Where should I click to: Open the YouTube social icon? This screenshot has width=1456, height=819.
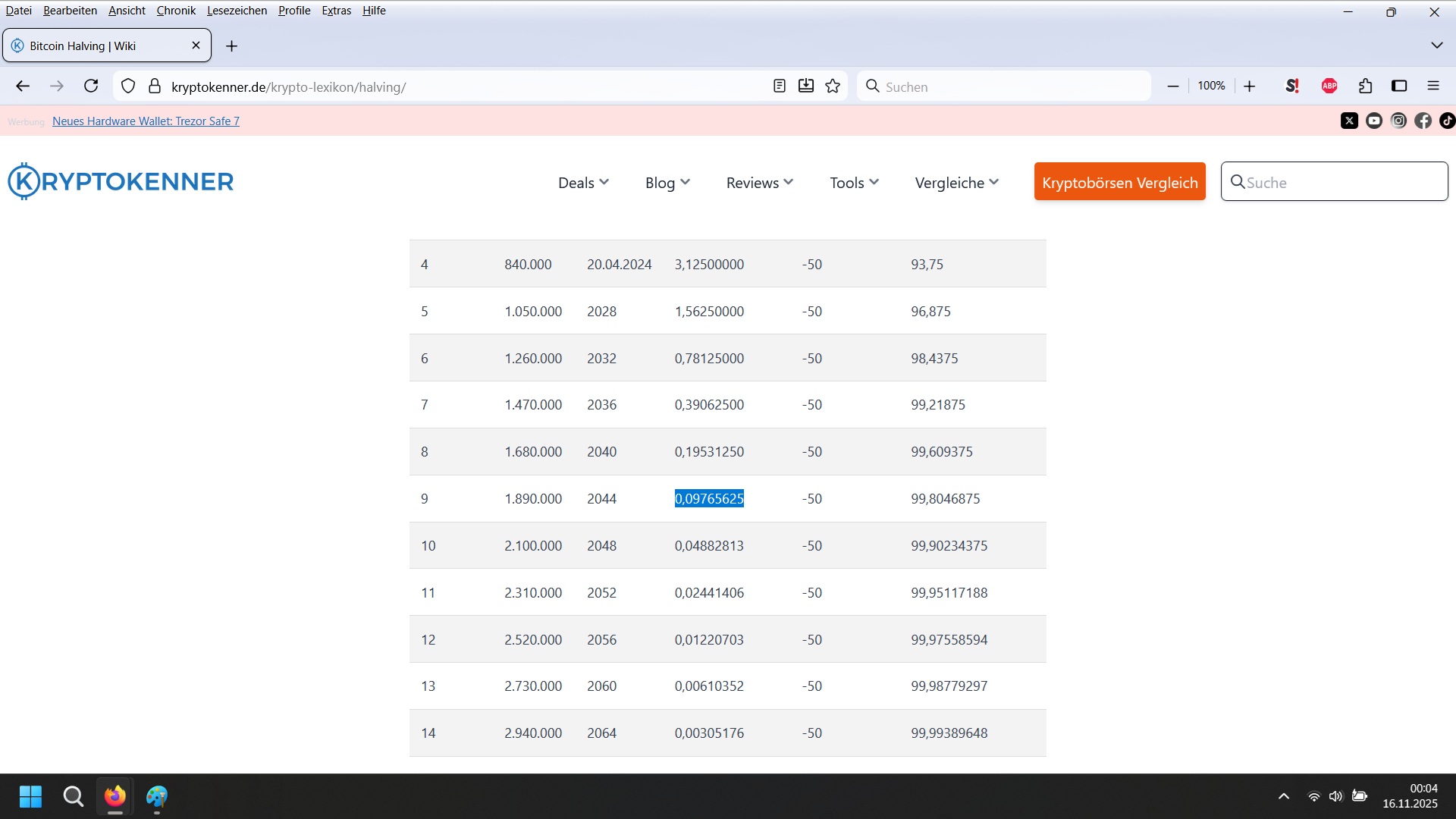(x=1374, y=121)
